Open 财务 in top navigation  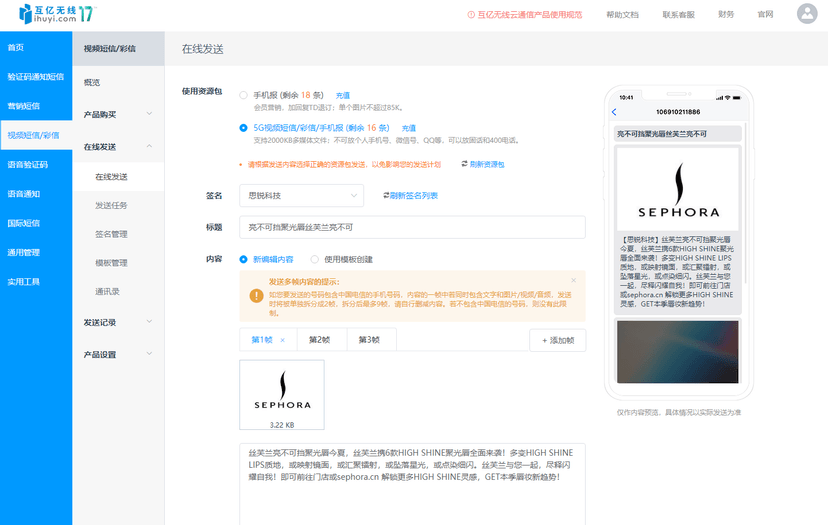pyautogui.click(x=726, y=14)
